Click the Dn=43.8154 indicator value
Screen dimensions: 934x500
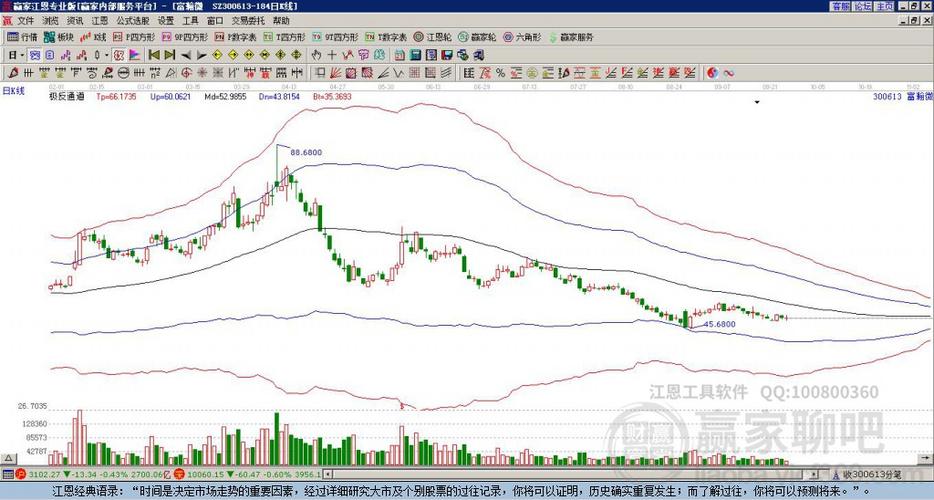(279, 96)
